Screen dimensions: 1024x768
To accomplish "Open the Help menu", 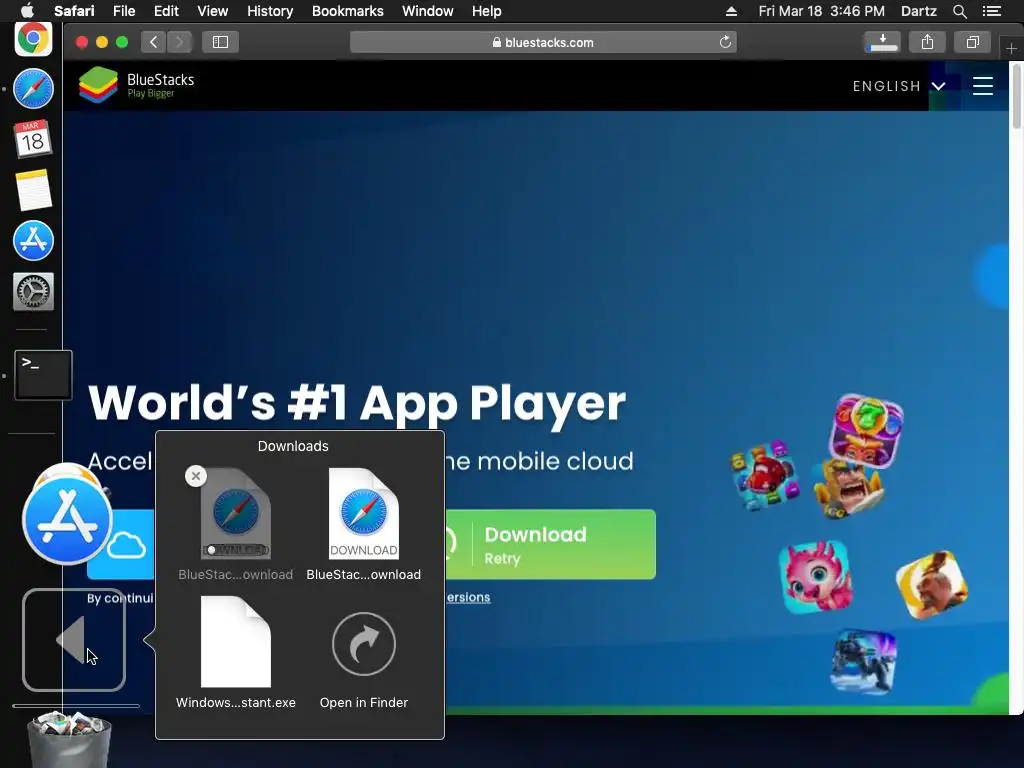I will point(487,11).
